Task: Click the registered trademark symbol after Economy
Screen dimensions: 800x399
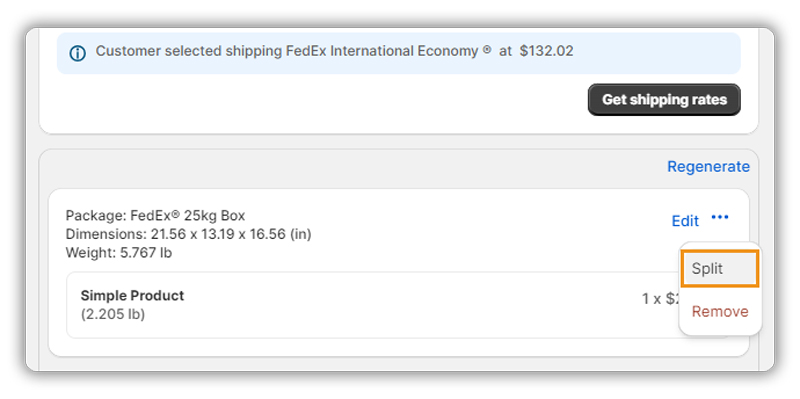Action: pyautogui.click(x=487, y=49)
